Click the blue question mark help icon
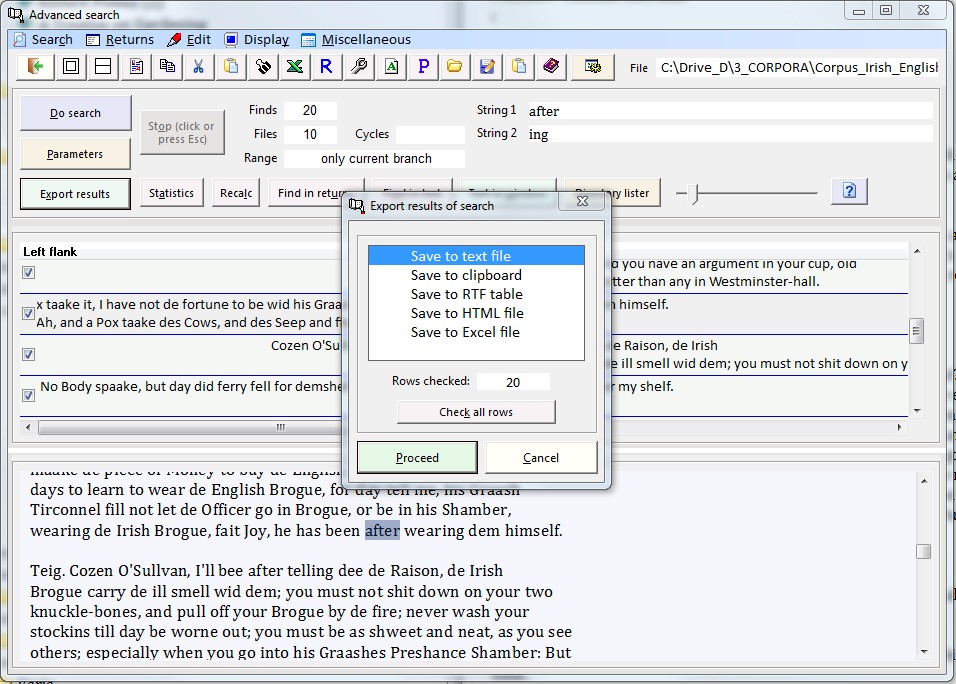 point(849,191)
